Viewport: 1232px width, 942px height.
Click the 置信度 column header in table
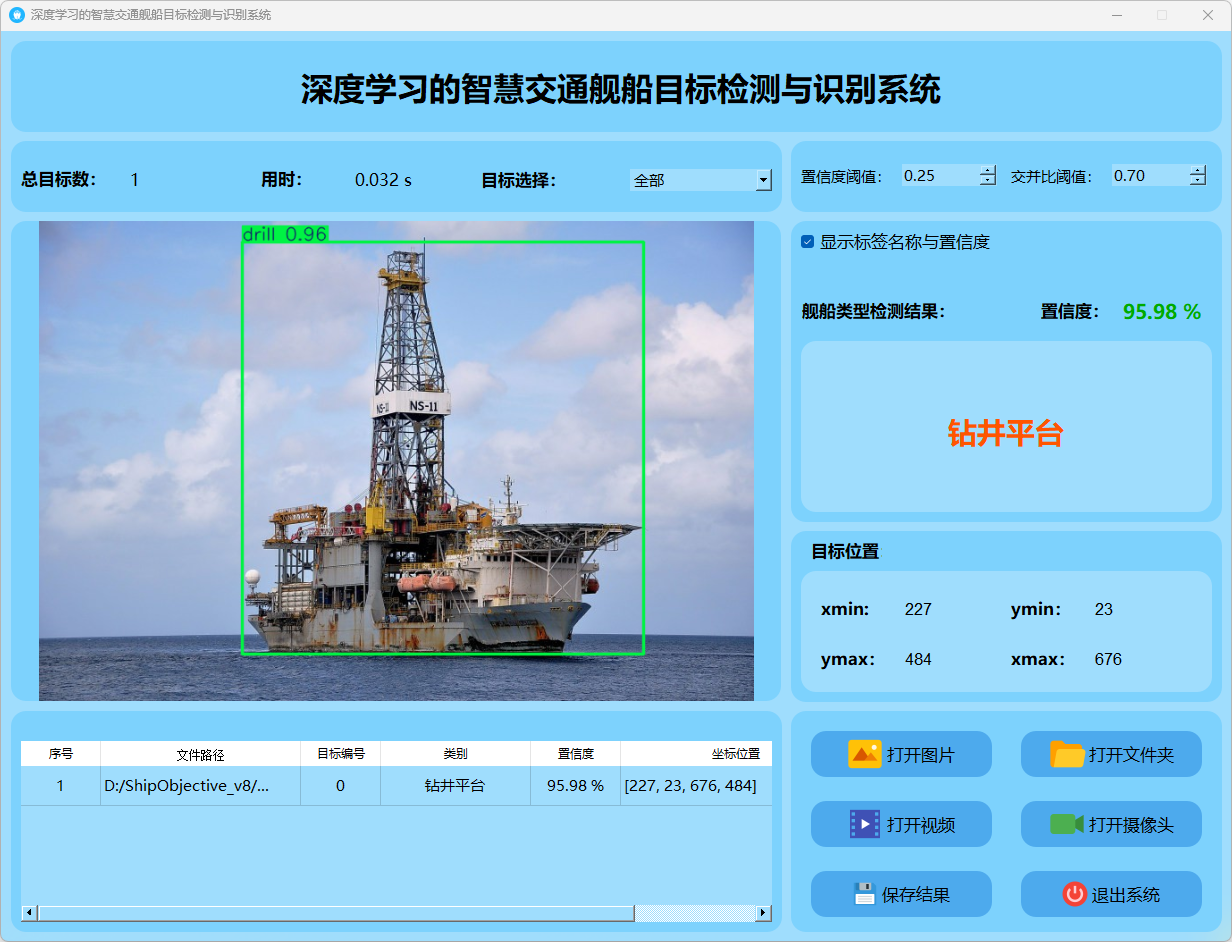tap(575, 754)
